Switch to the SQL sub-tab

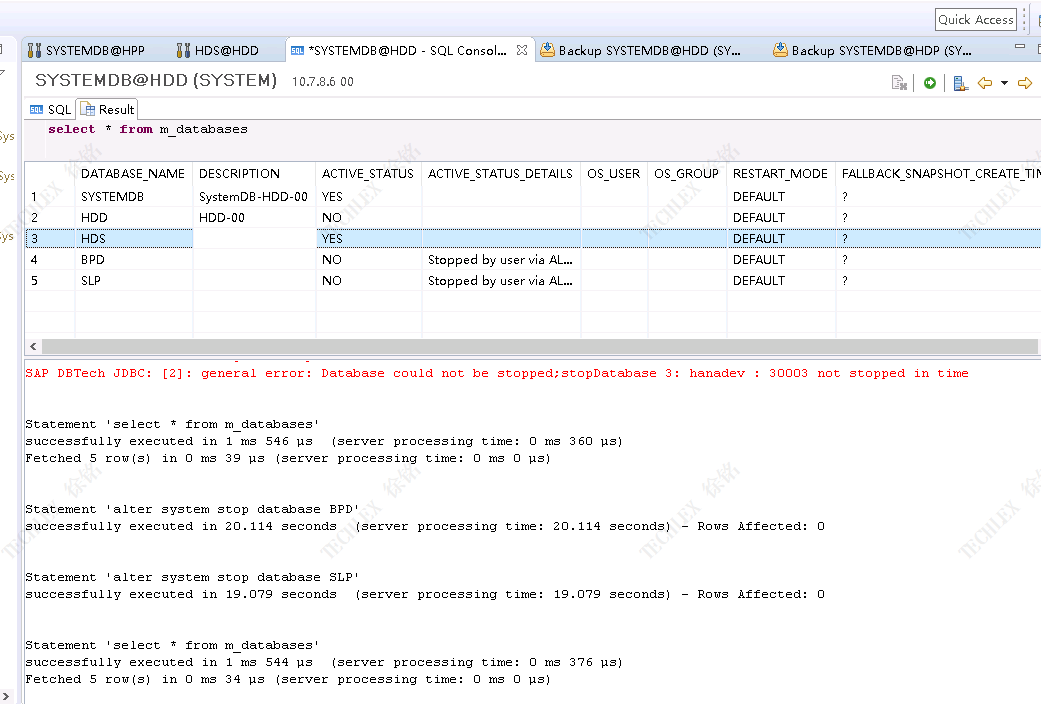51,110
